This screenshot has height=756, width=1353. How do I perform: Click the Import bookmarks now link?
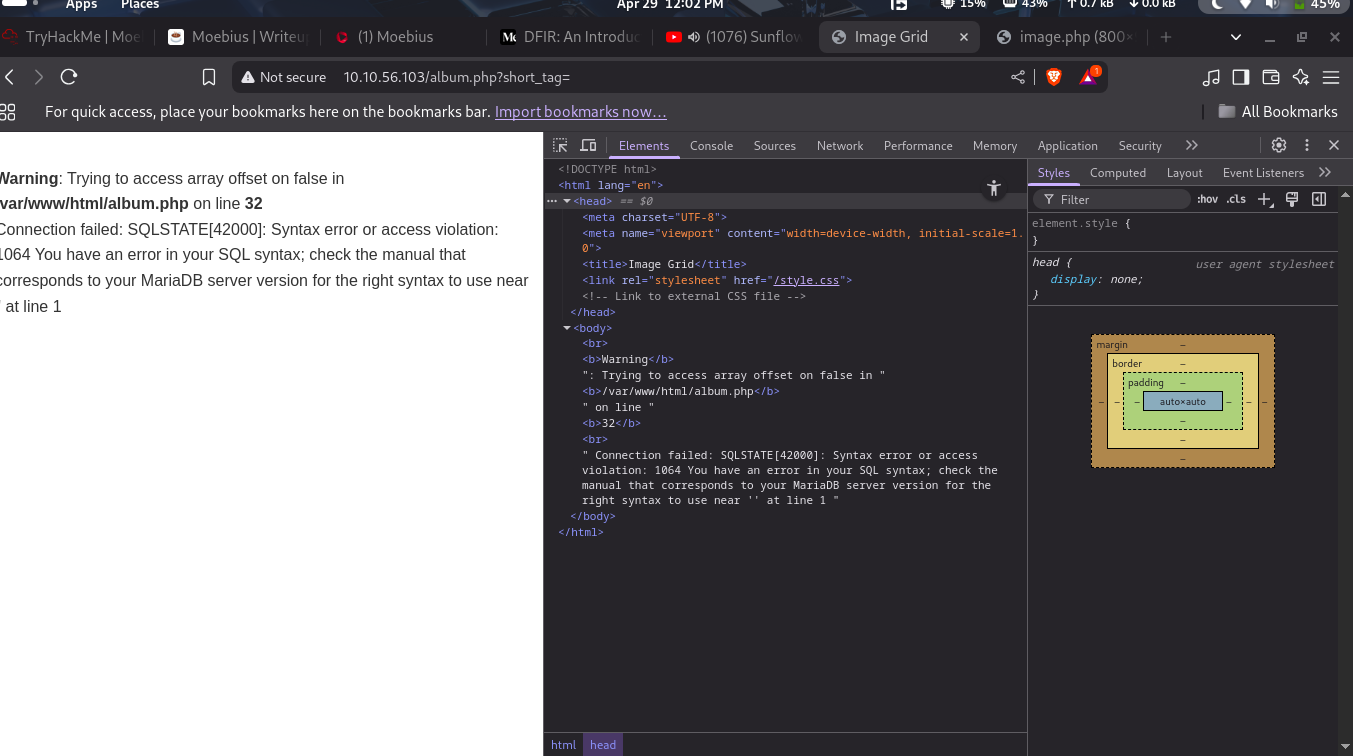point(580,112)
